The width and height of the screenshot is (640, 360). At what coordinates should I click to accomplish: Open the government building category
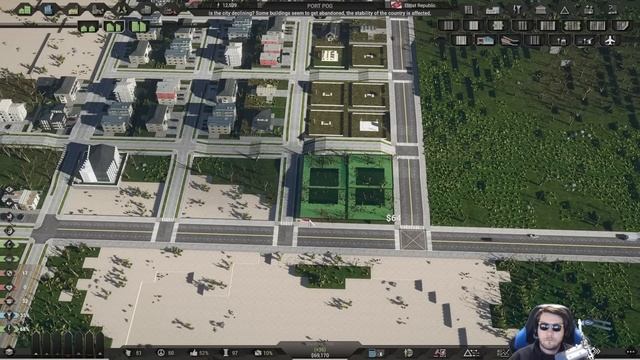[x=540, y=10]
